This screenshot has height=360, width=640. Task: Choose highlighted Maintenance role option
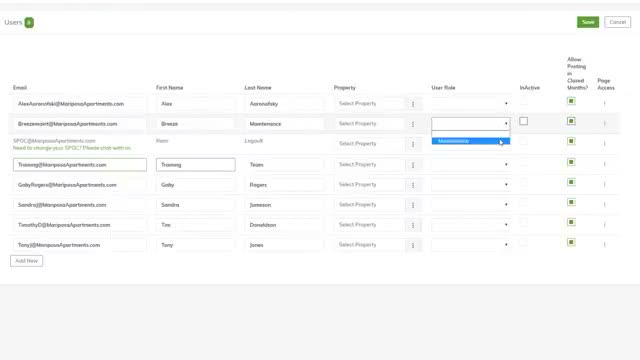pos(471,141)
